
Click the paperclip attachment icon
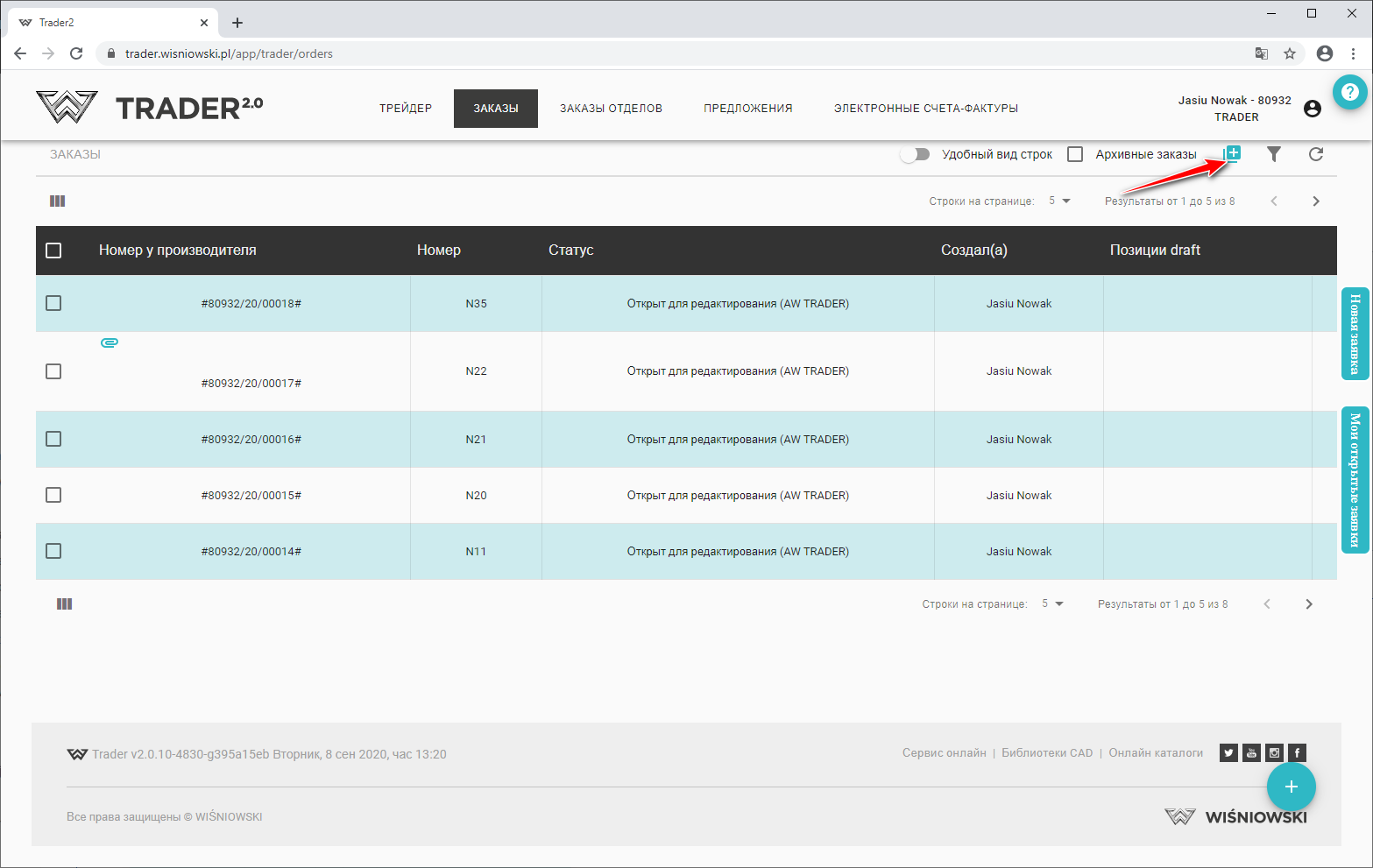[110, 342]
